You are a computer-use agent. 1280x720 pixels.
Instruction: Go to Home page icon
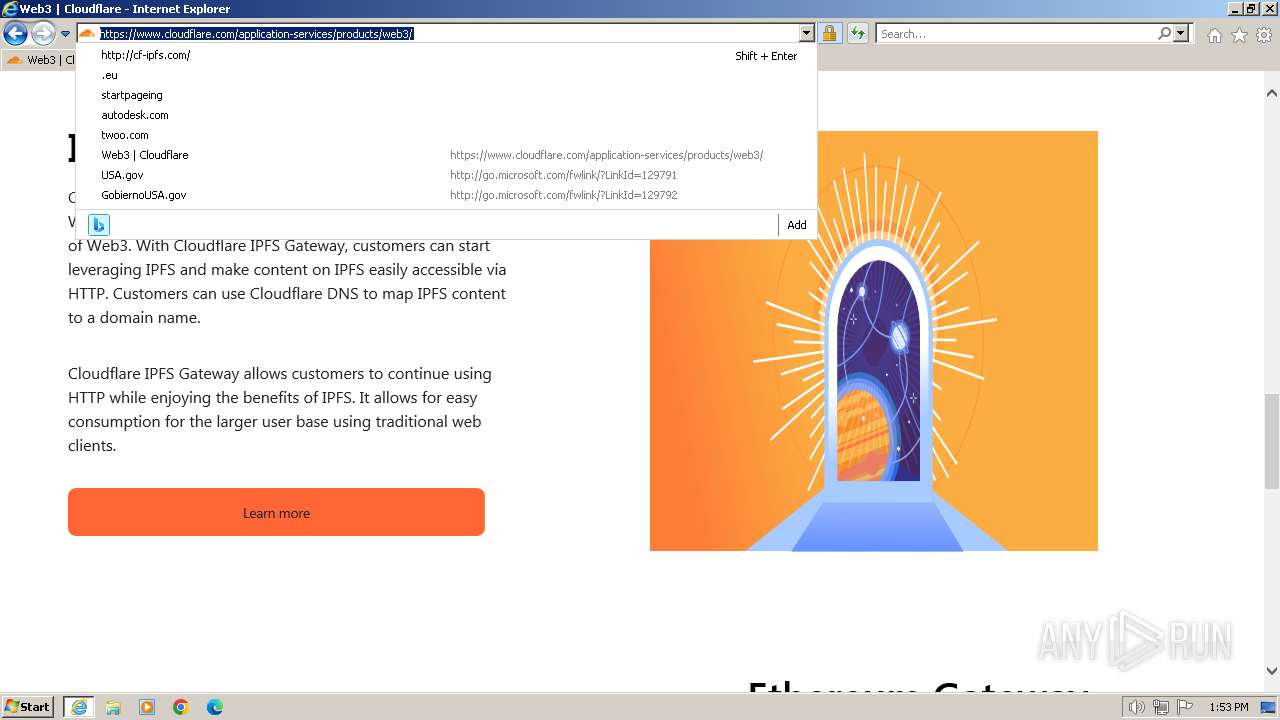[1214, 35]
